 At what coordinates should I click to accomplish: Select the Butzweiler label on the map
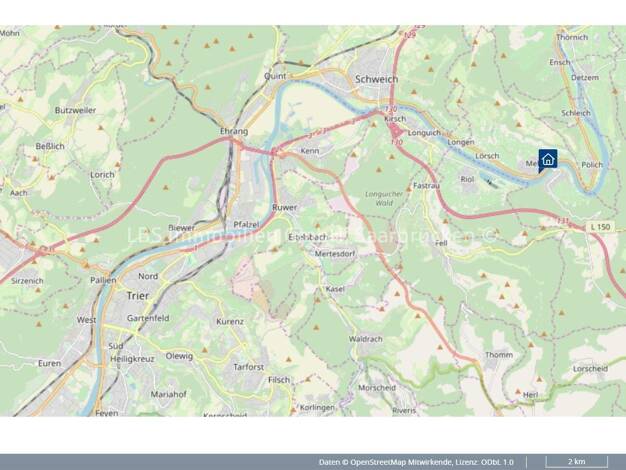coord(76,110)
